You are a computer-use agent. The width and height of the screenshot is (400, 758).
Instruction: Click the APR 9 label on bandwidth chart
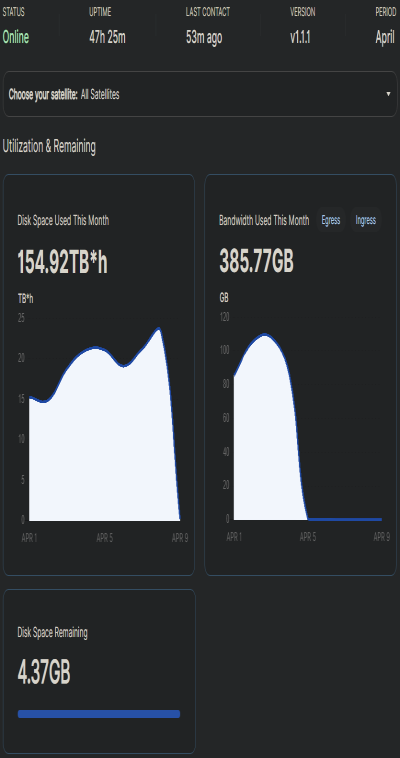coord(381,537)
